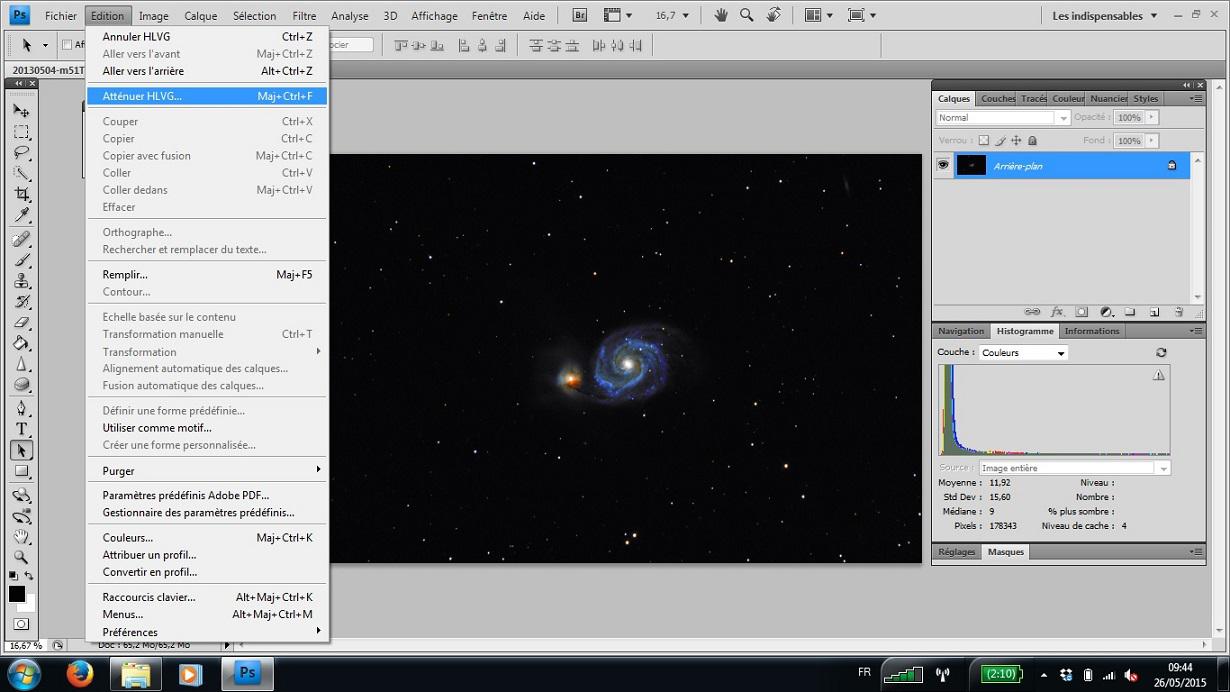Toggle the lock transparent pixels option
The height and width of the screenshot is (692, 1230).
(x=984, y=141)
